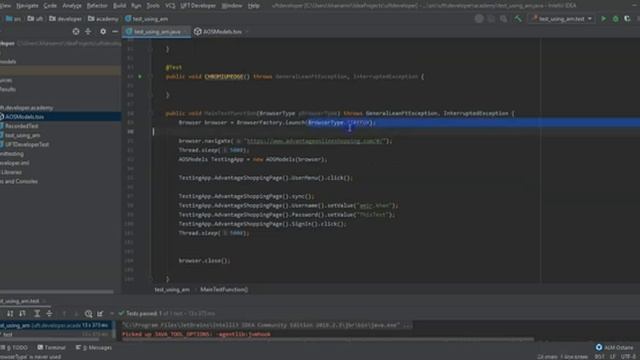640x360 pixels.
Task: Click the test_using_am class breadcrumb in navigation bar
Action: click(146, 19)
